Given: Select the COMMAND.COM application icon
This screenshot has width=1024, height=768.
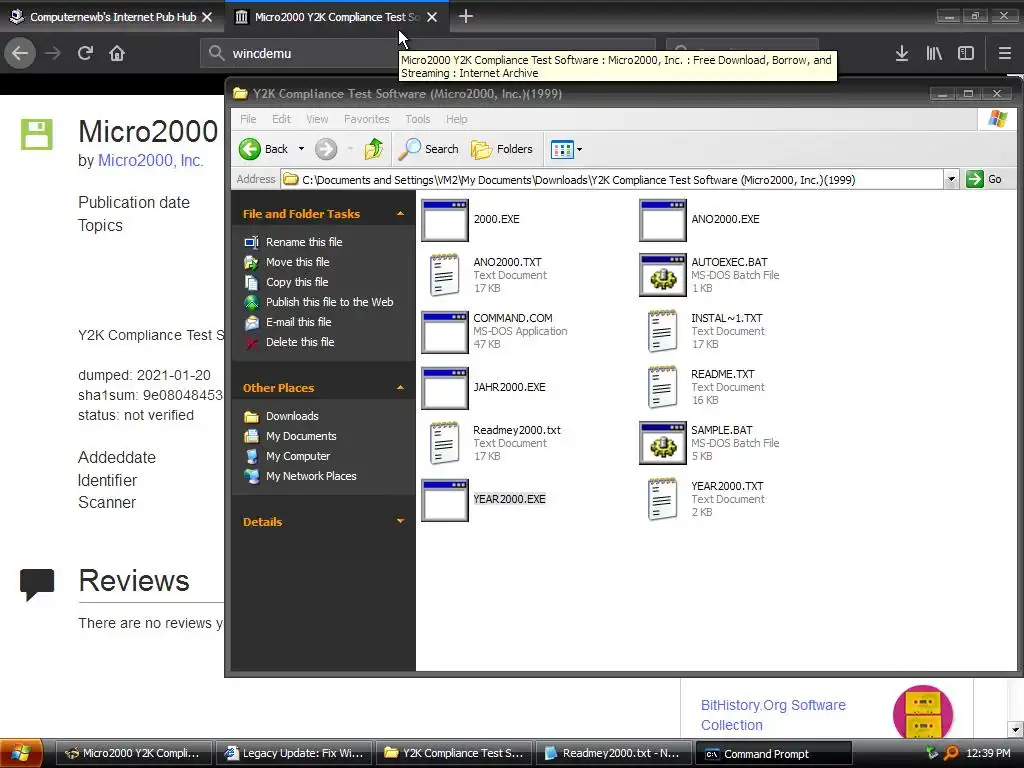Looking at the screenshot, I should click(x=445, y=332).
